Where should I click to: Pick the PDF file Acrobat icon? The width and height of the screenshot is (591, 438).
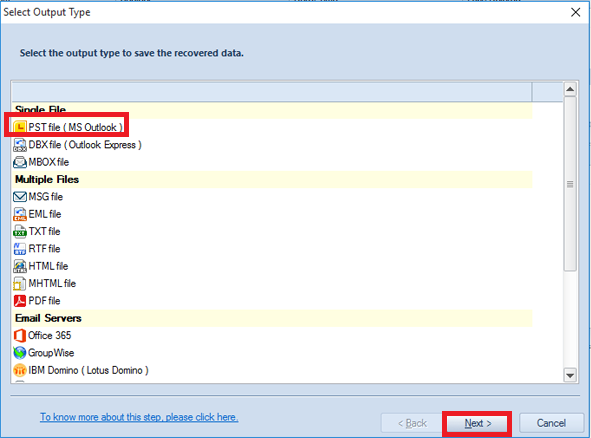point(20,301)
